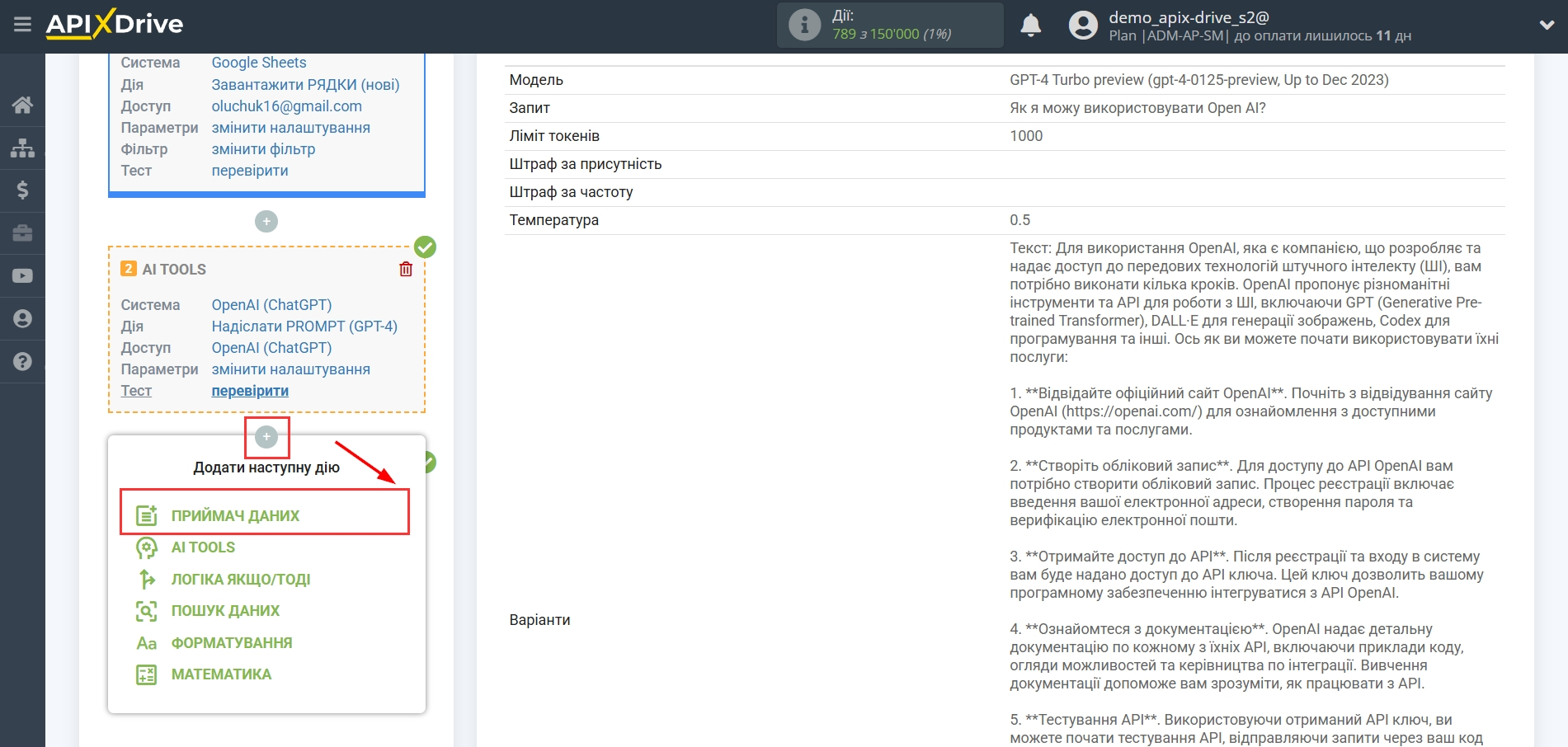Click green checkmark on AI TOOLS block

pos(425,247)
